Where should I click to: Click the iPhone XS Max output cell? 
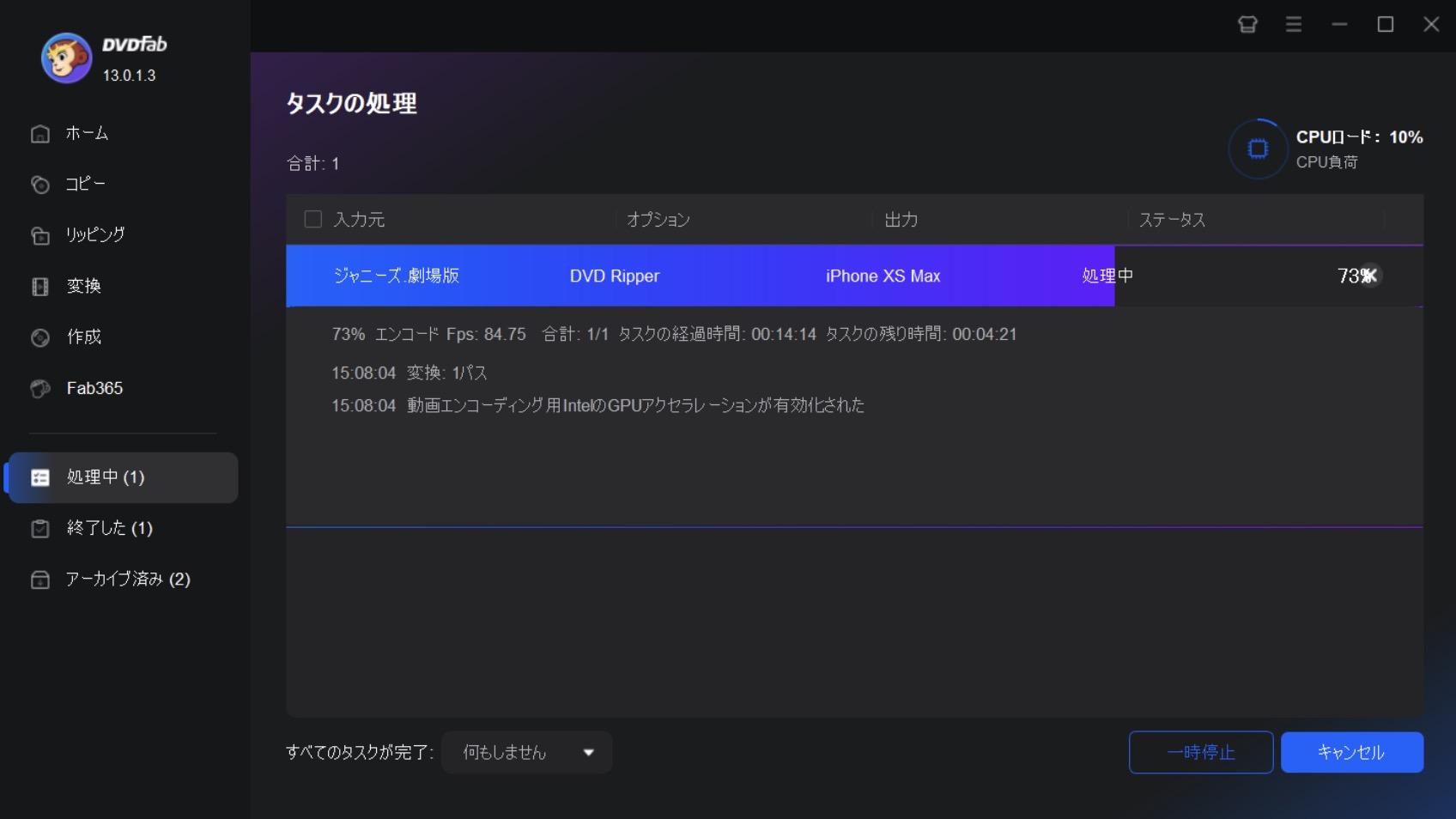point(883,276)
